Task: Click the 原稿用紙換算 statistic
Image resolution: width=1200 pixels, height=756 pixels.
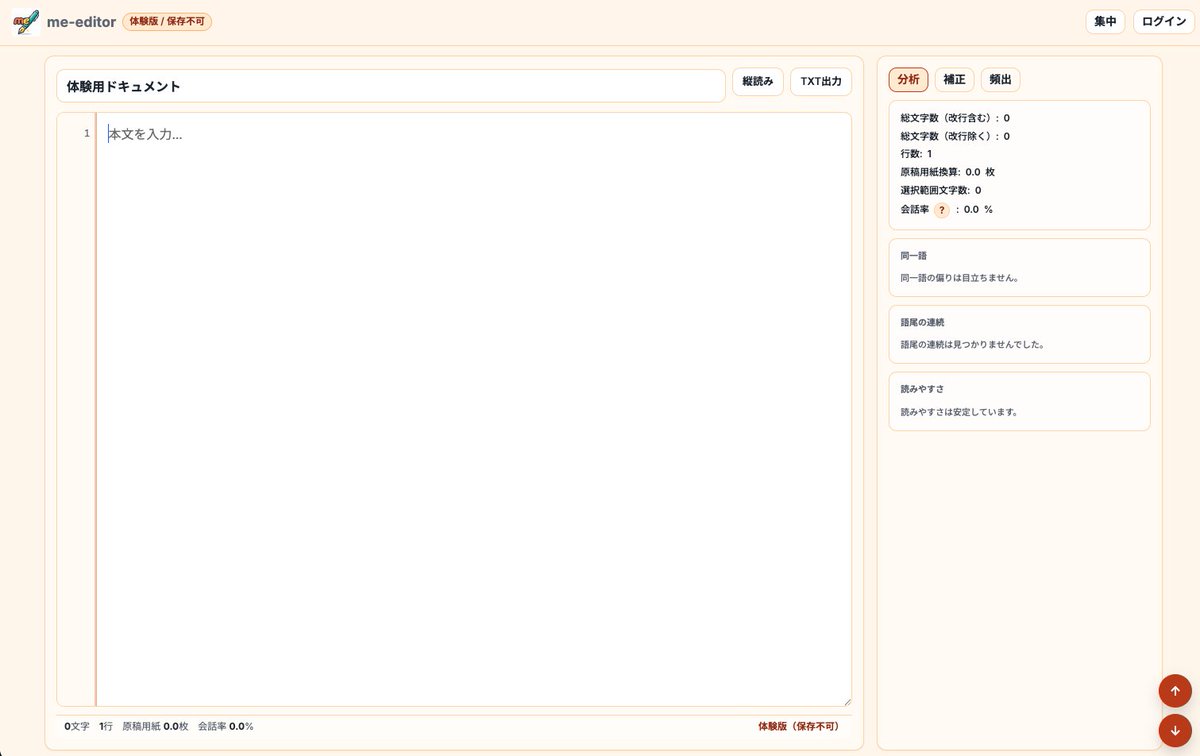Action: 948,172
